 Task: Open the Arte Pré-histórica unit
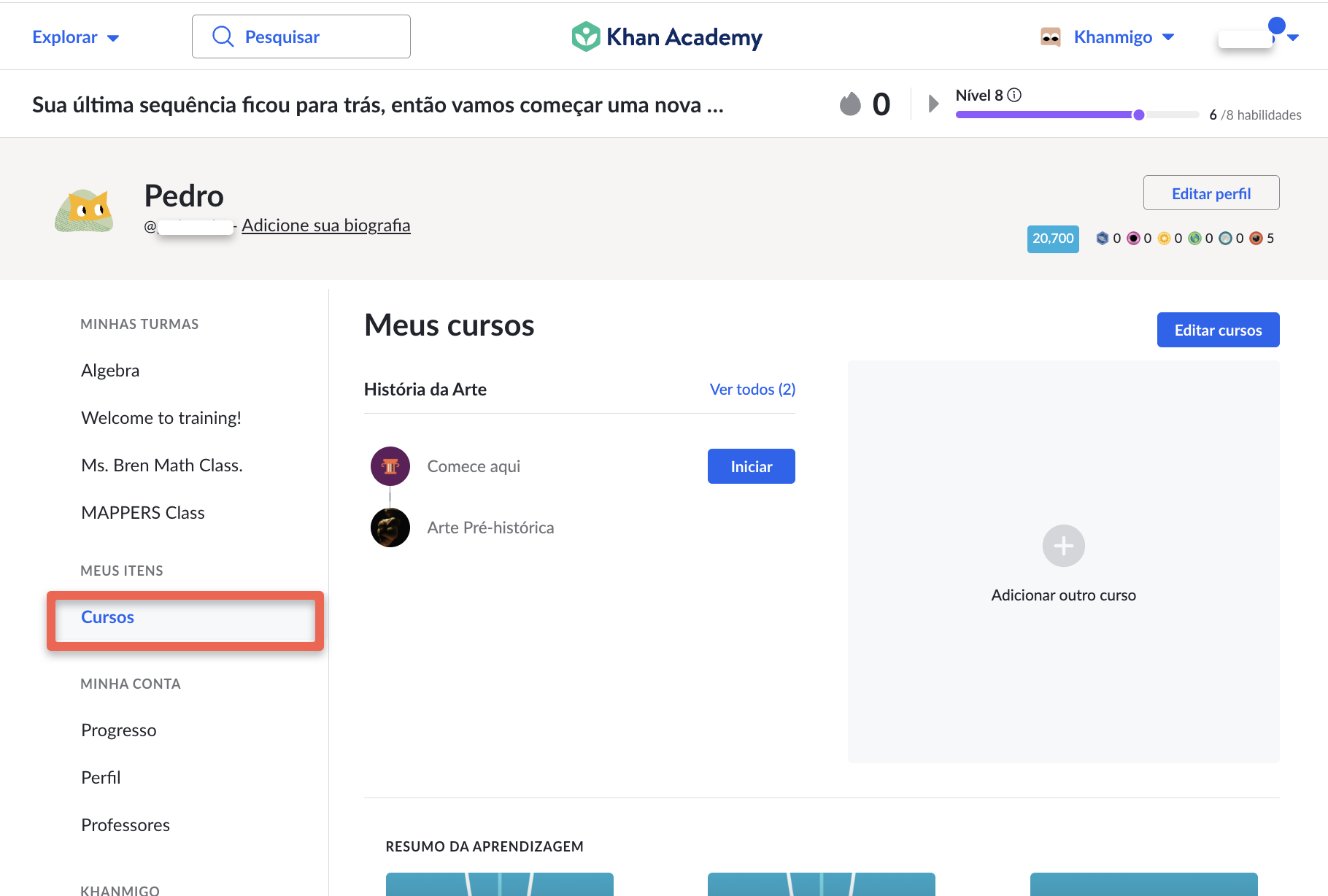(490, 528)
